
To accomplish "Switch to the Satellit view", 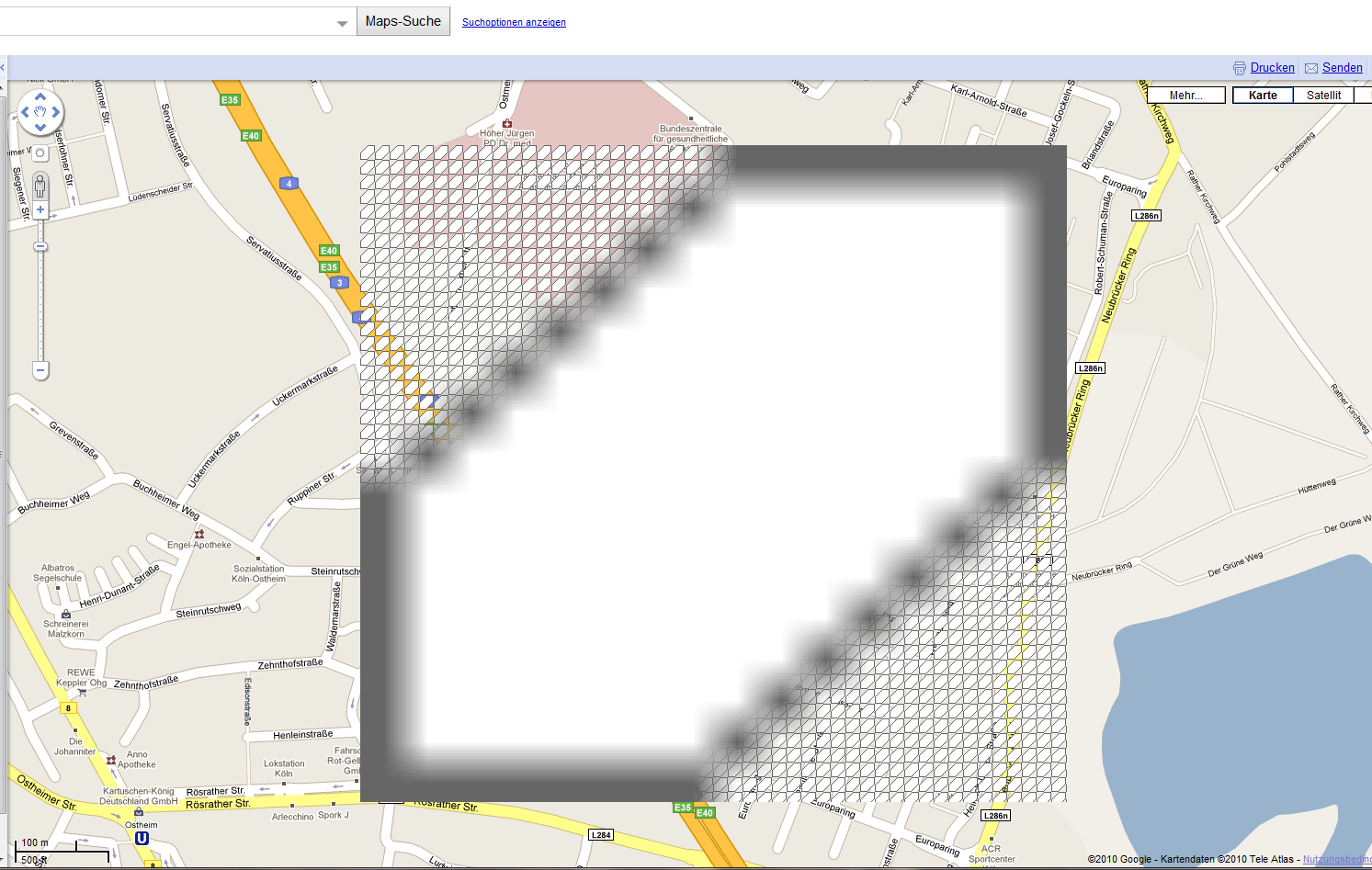I will pos(1323,96).
